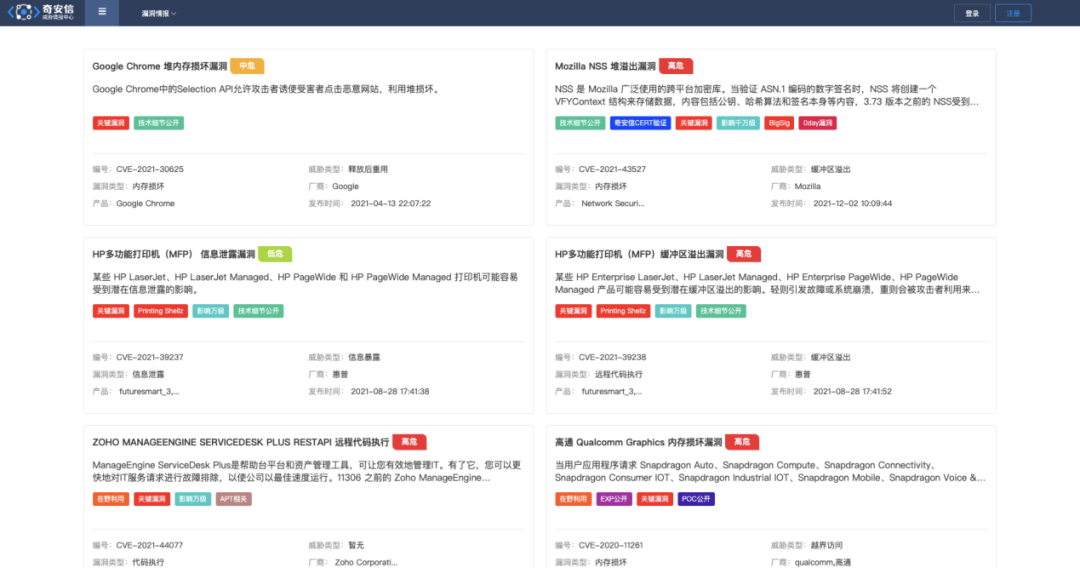
Task: Open the Mozilla NSS 堆溢出漏洞 card title
Action: (605, 66)
